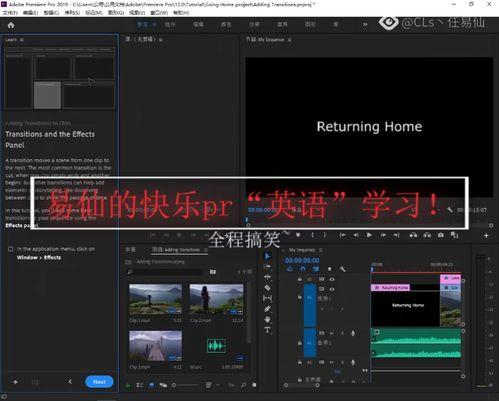Adjust Project panel thumbnail zoom slider
Screen dimensions: 499x401
coord(185,385)
